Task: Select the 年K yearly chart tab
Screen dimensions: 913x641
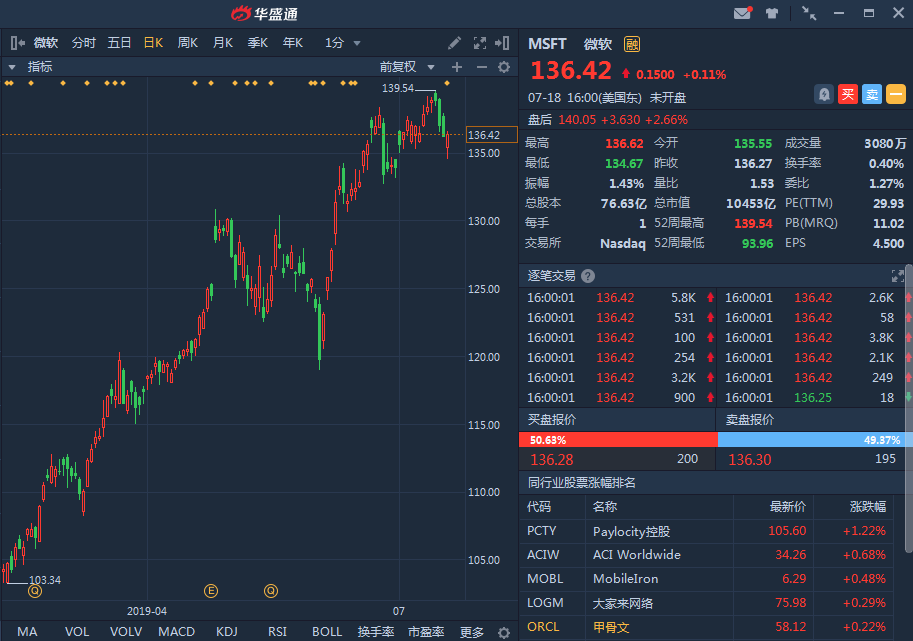Action: click(x=292, y=43)
